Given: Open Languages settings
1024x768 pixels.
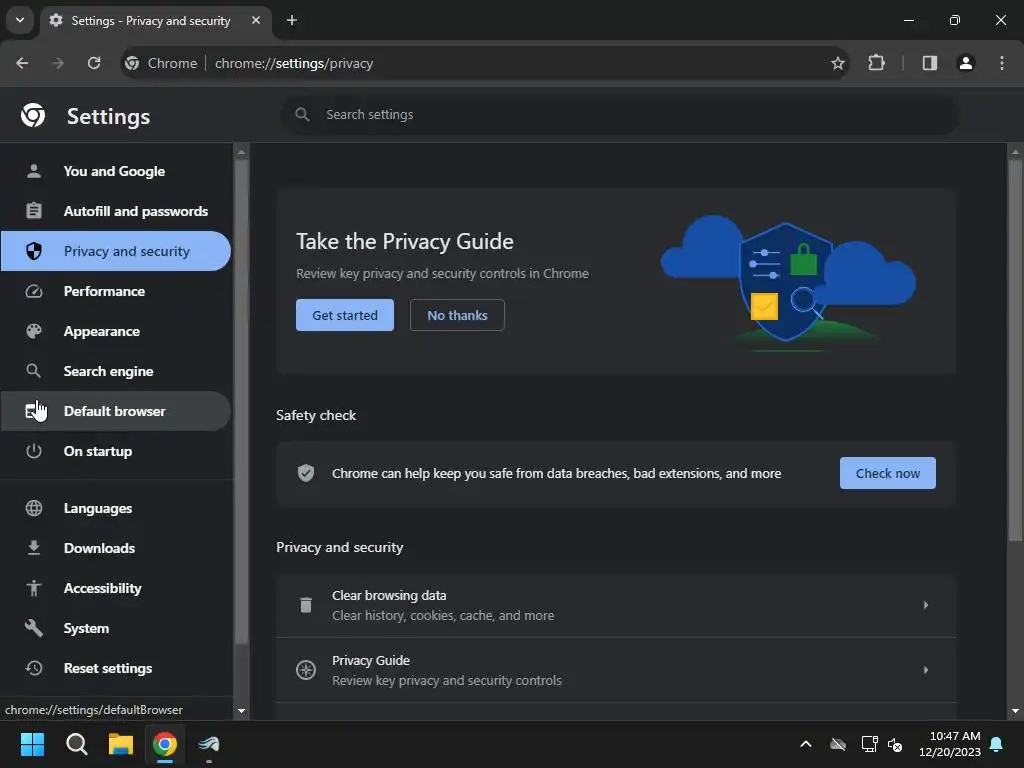Looking at the screenshot, I should coord(115,508).
